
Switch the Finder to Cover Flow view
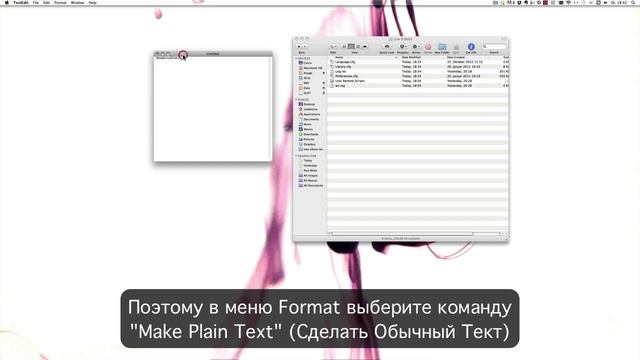point(365,47)
